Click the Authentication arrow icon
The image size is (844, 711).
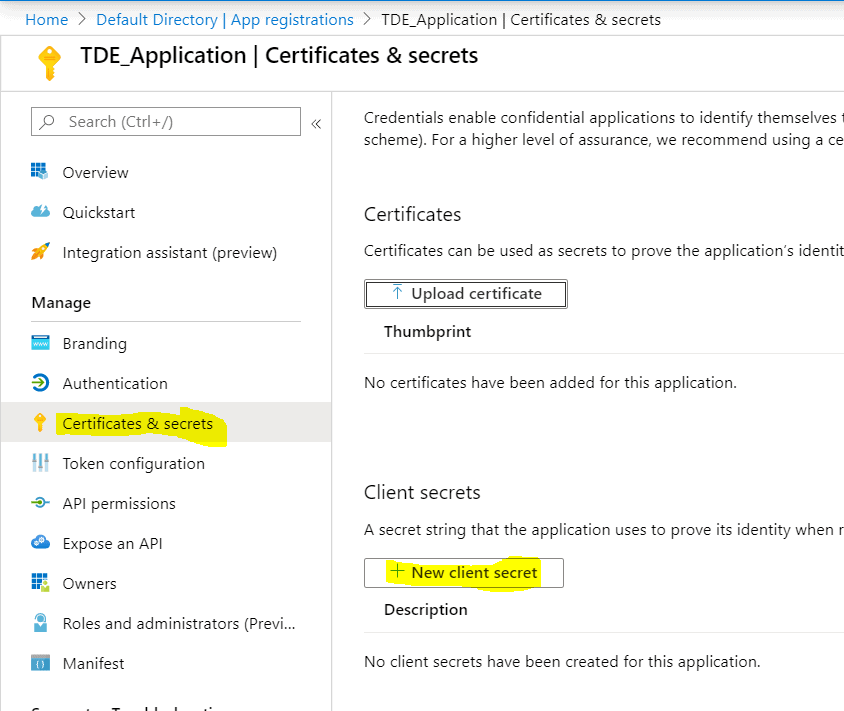coord(40,383)
